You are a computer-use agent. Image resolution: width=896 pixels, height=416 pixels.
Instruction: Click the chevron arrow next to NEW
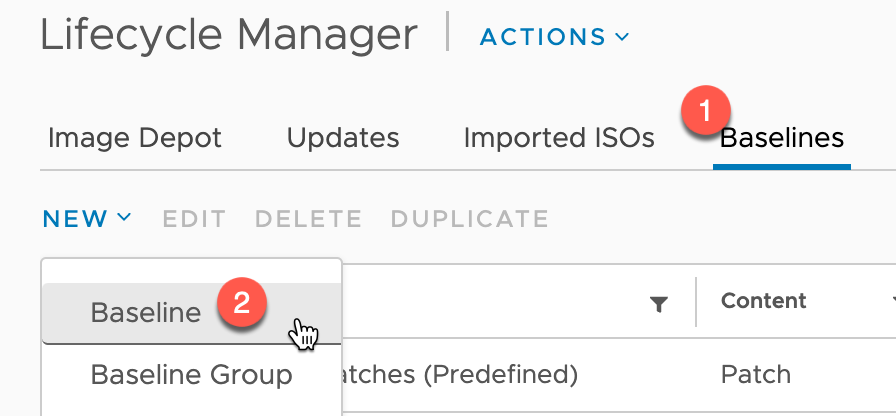pos(124,217)
